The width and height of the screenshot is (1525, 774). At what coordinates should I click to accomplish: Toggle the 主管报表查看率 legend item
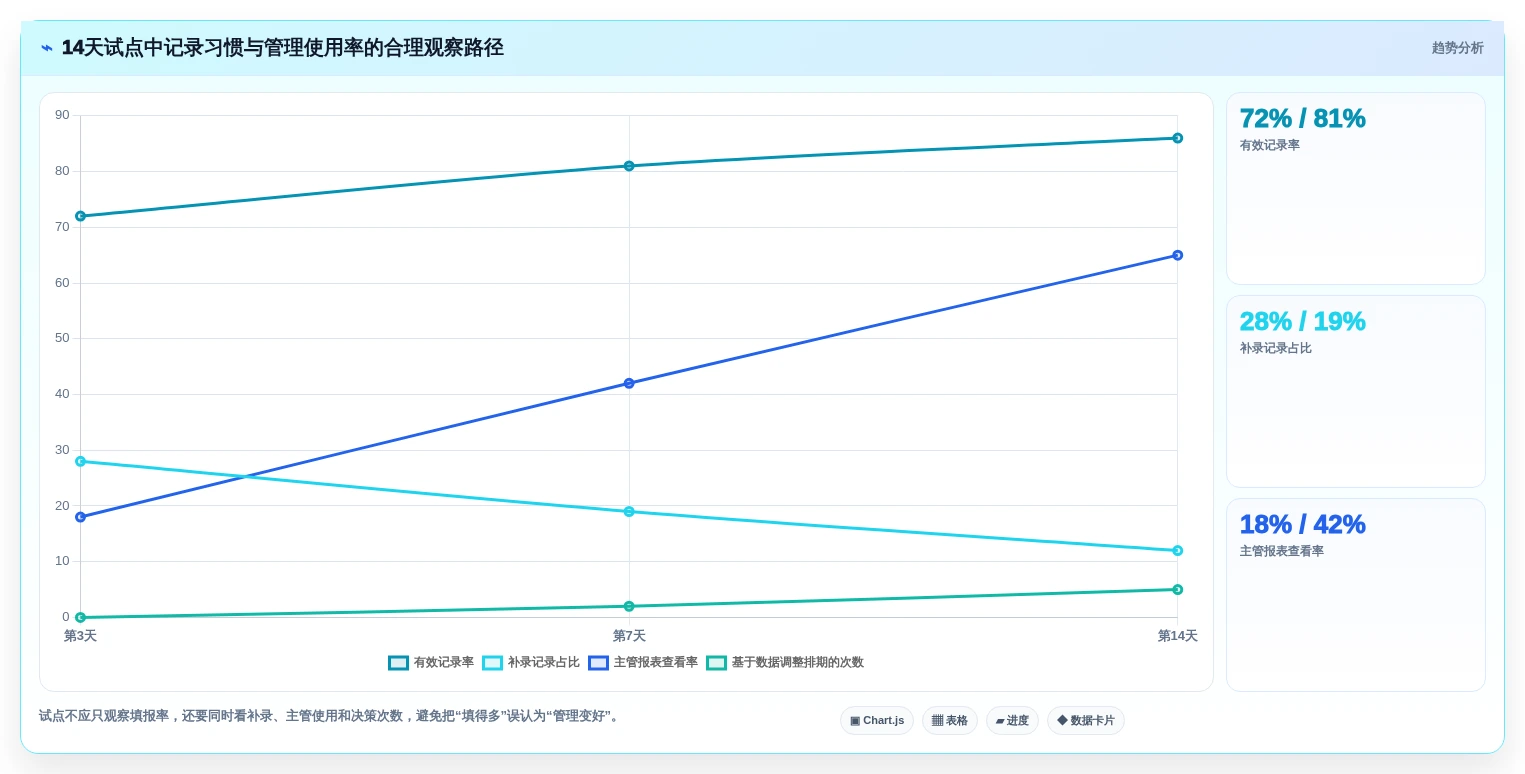pos(643,663)
